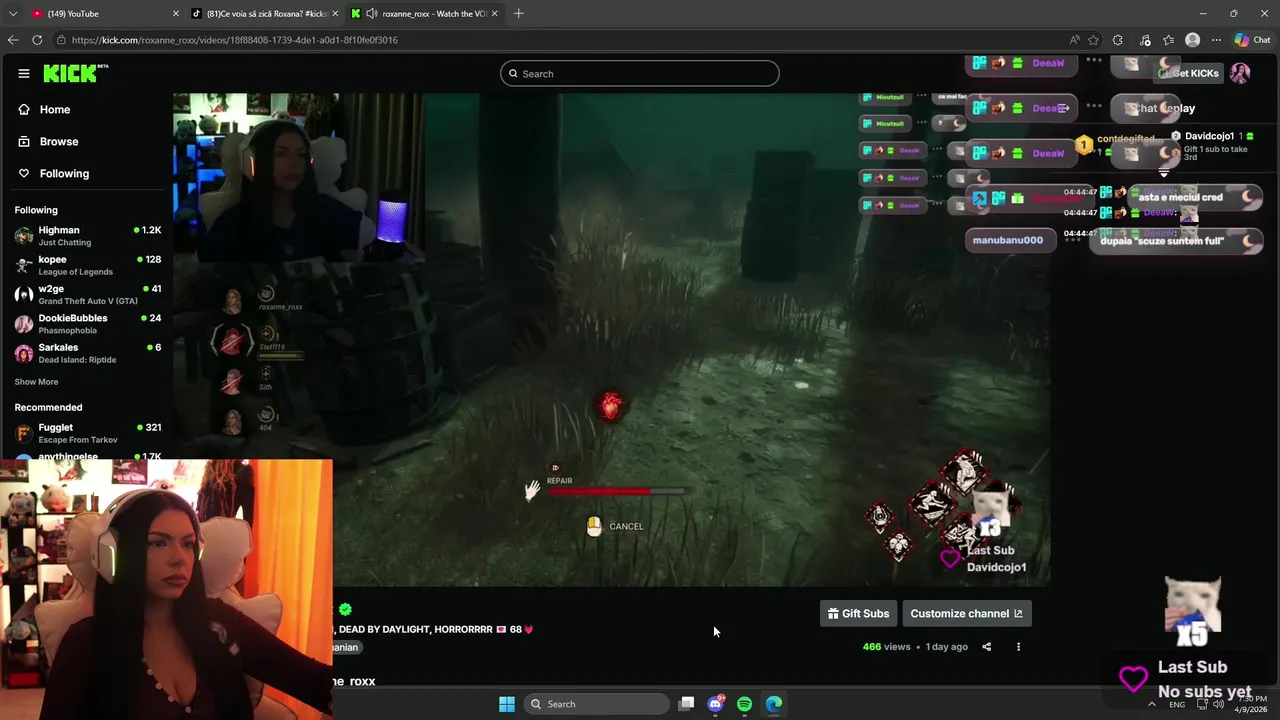This screenshot has height=720, width=1280.
Task: Open the clock and date in taskbar
Action: pos(1252,704)
